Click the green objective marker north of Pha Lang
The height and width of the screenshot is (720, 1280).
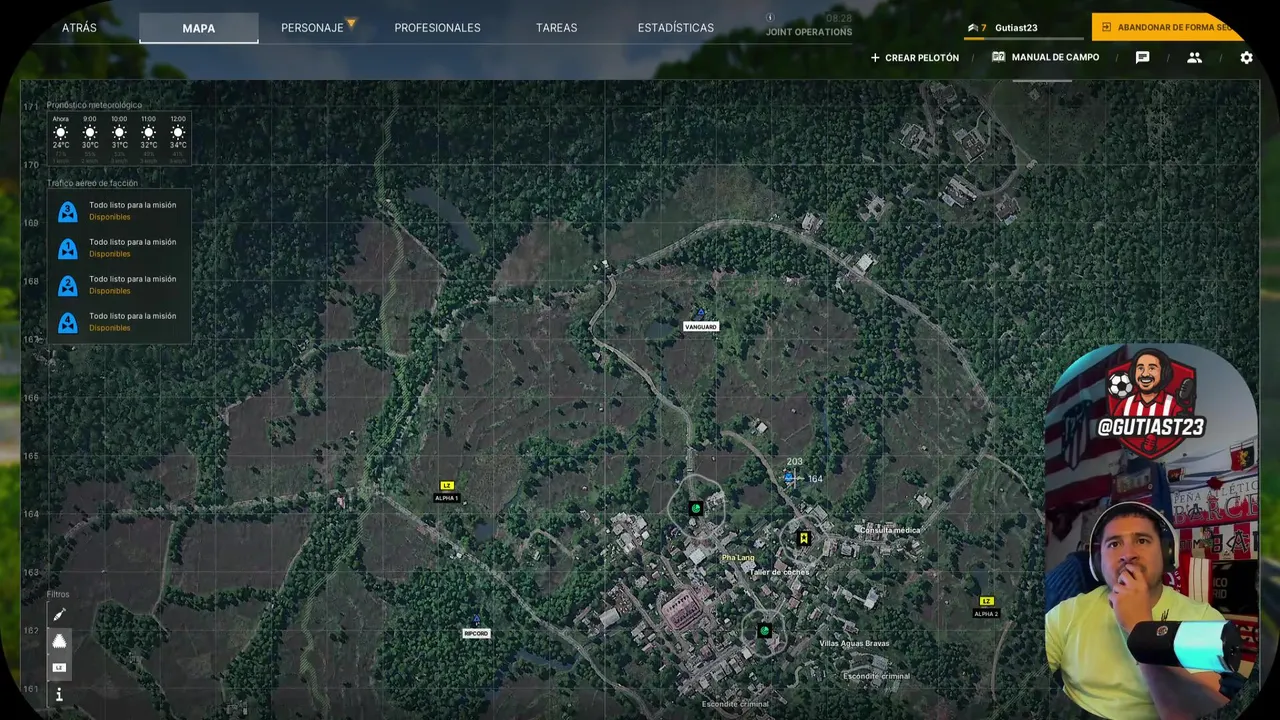(696, 508)
